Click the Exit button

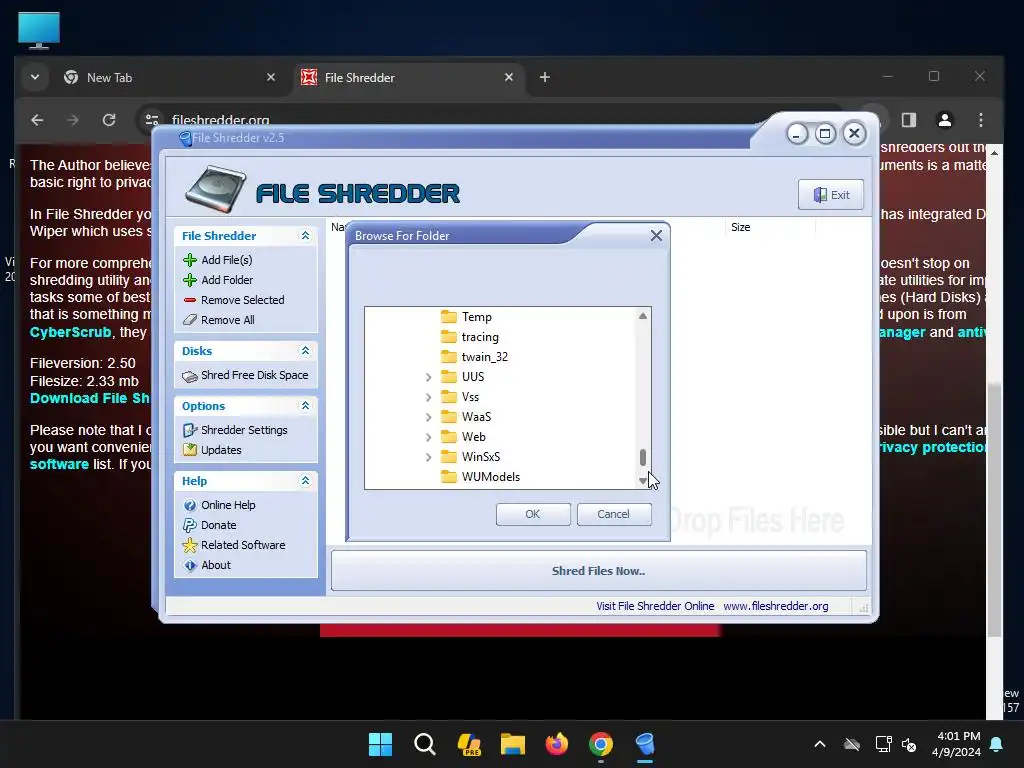pyautogui.click(x=831, y=195)
